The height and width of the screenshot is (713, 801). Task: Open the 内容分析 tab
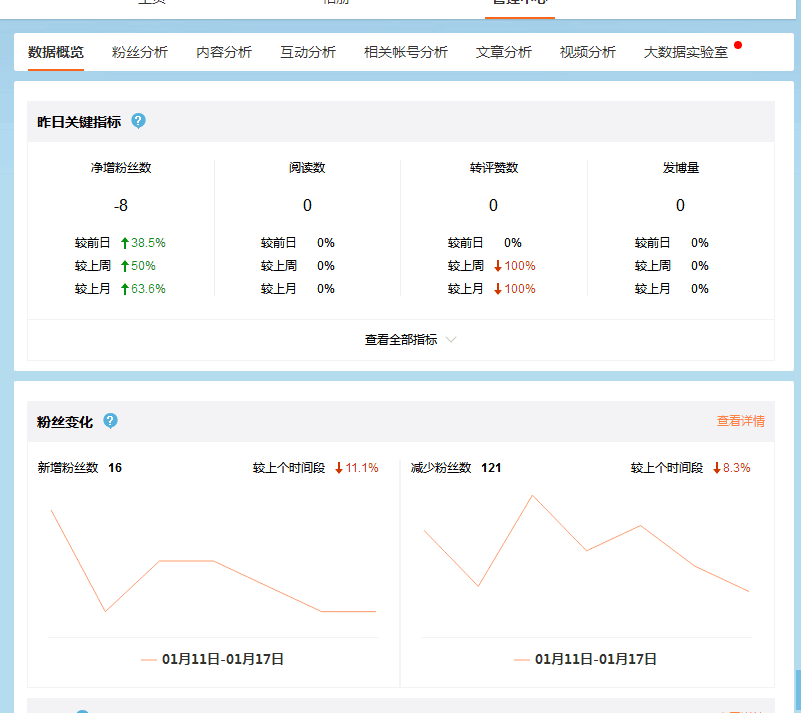[224, 52]
